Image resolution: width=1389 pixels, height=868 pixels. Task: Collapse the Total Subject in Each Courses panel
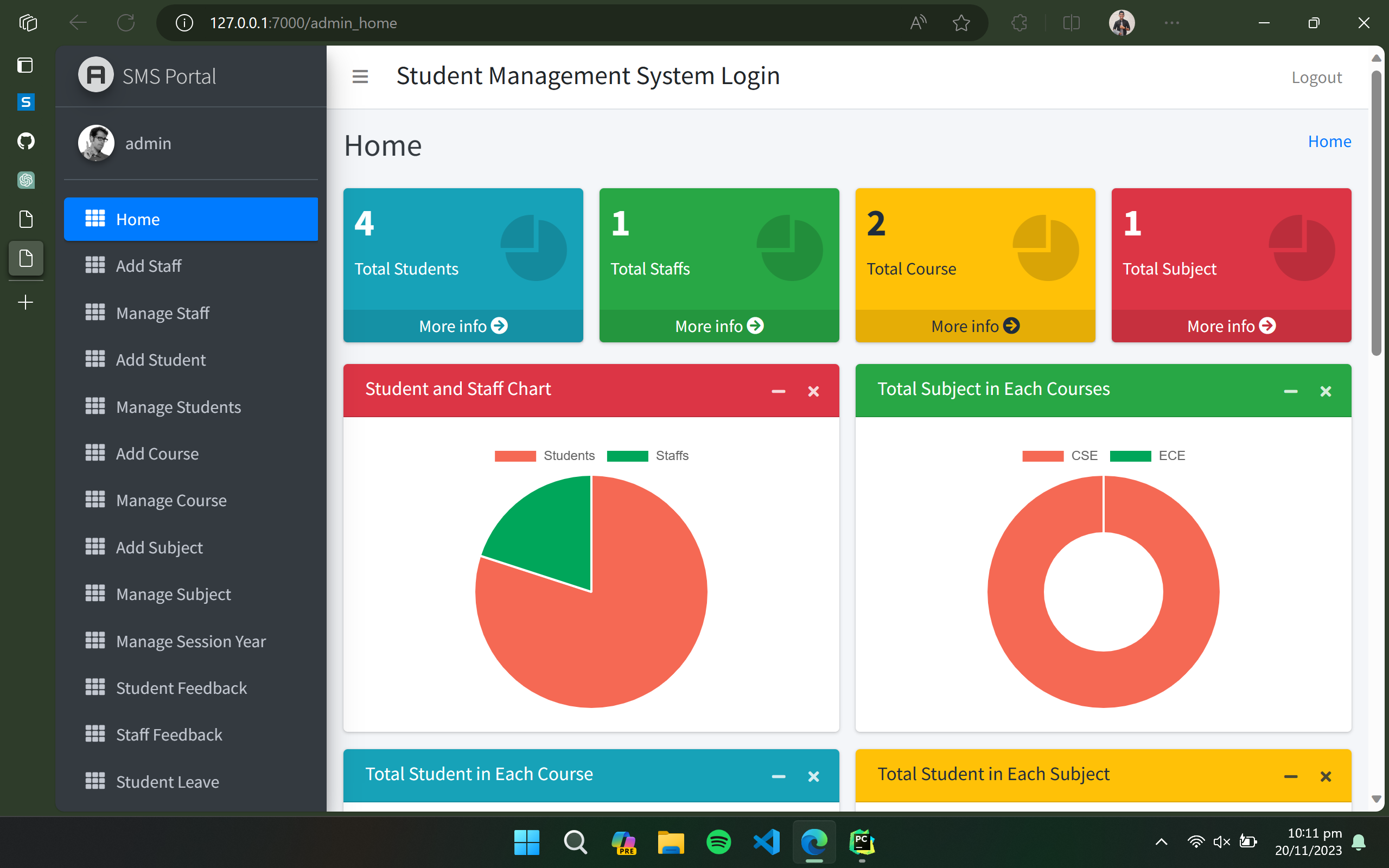tap(1291, 391)
